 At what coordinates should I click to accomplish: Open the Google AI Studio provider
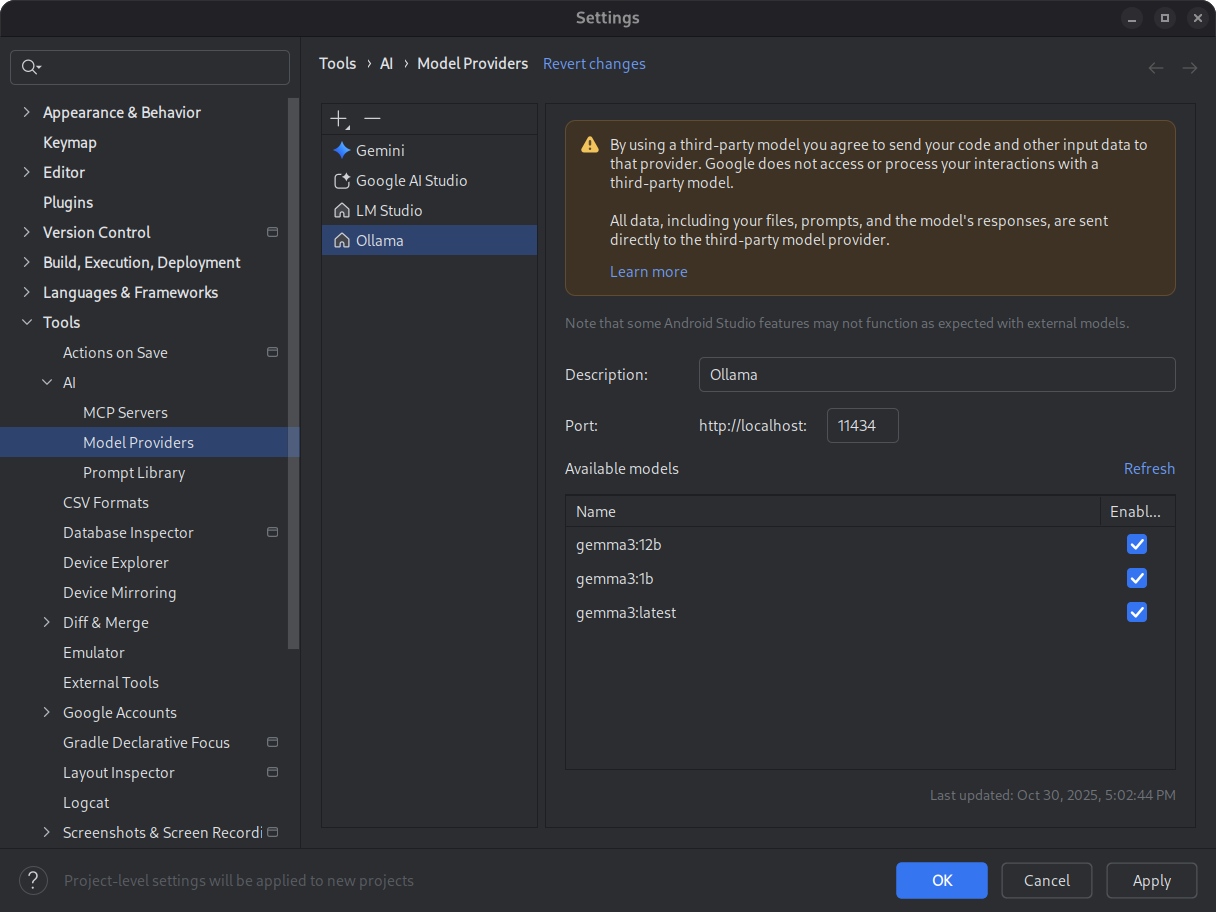[410, 180]
